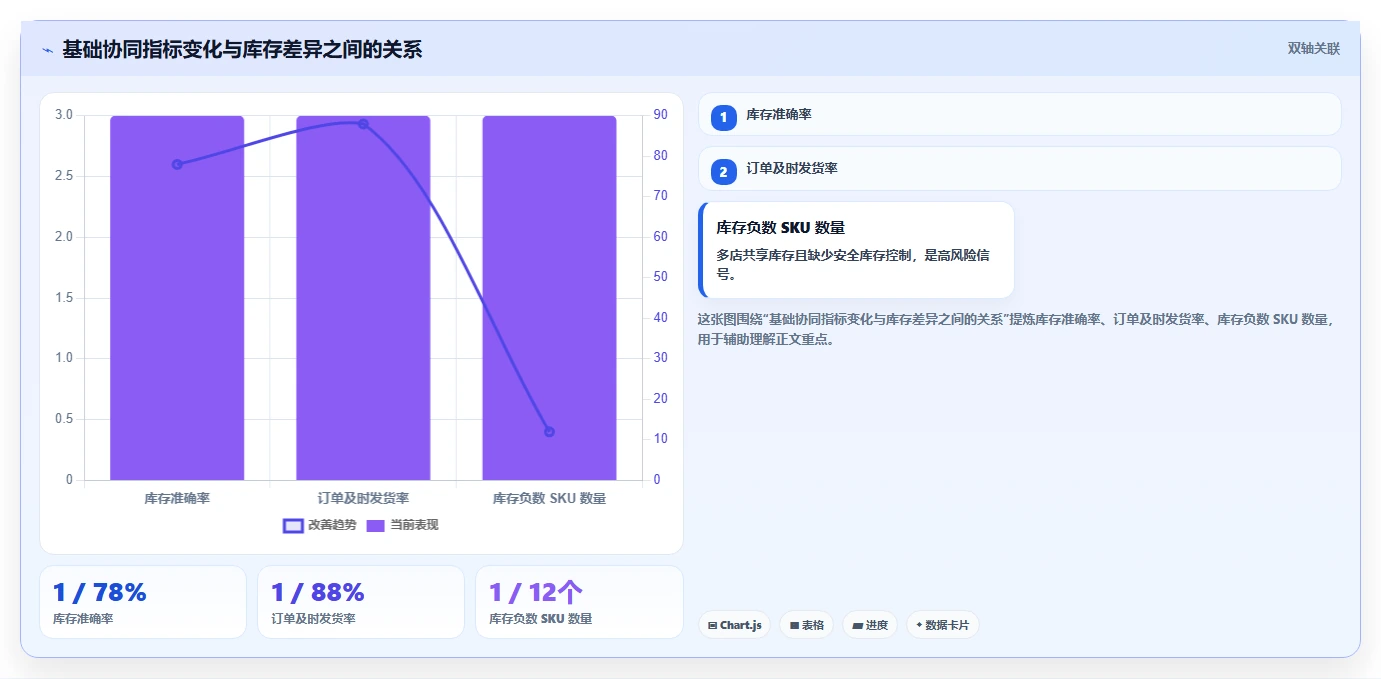Click the 库存负数 SKU 数量 x-axis label
Screen dimensions: 1381x679
pyautogui.click(x=549, y=498)
